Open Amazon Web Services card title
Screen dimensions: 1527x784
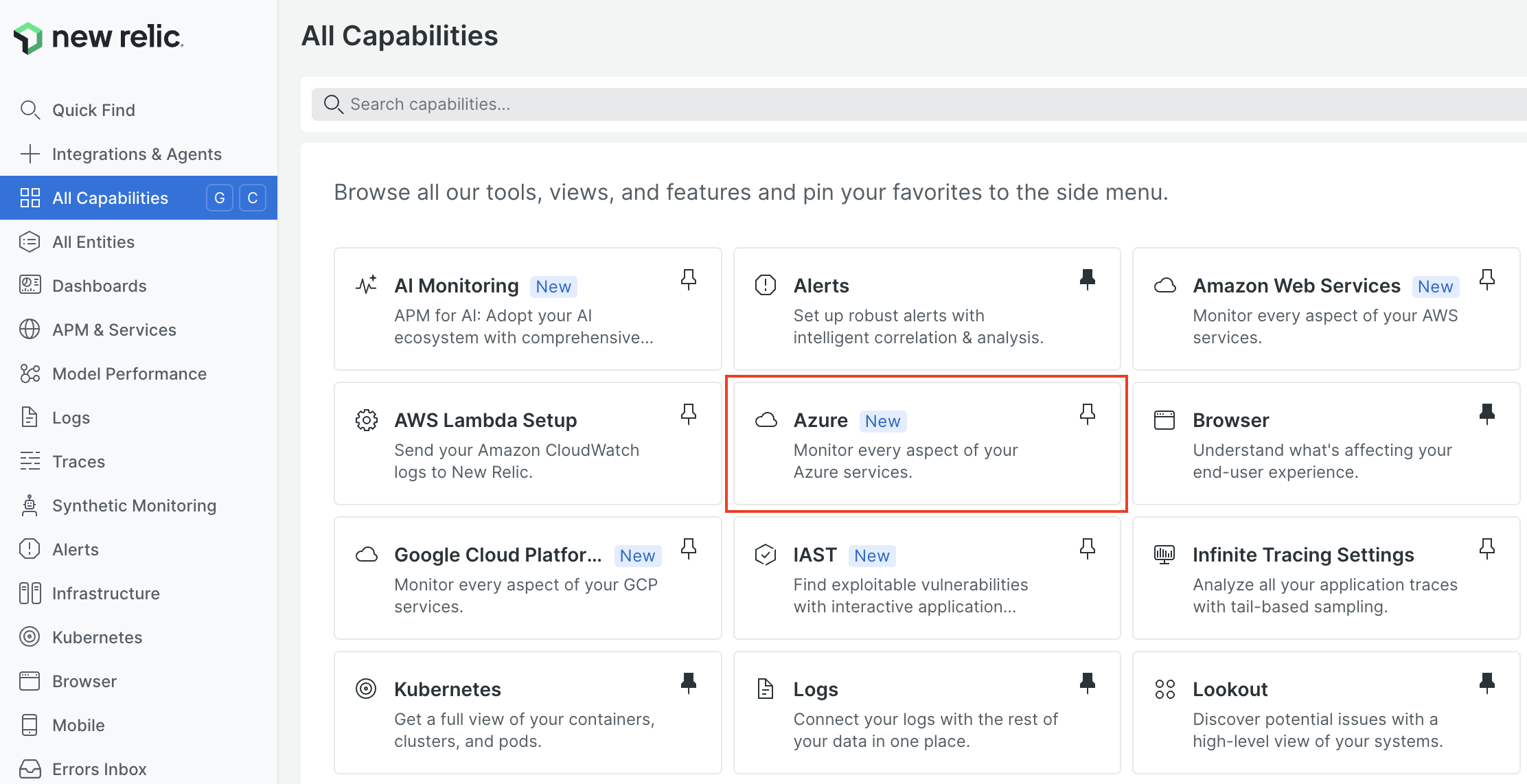(x=1296, y=286)
